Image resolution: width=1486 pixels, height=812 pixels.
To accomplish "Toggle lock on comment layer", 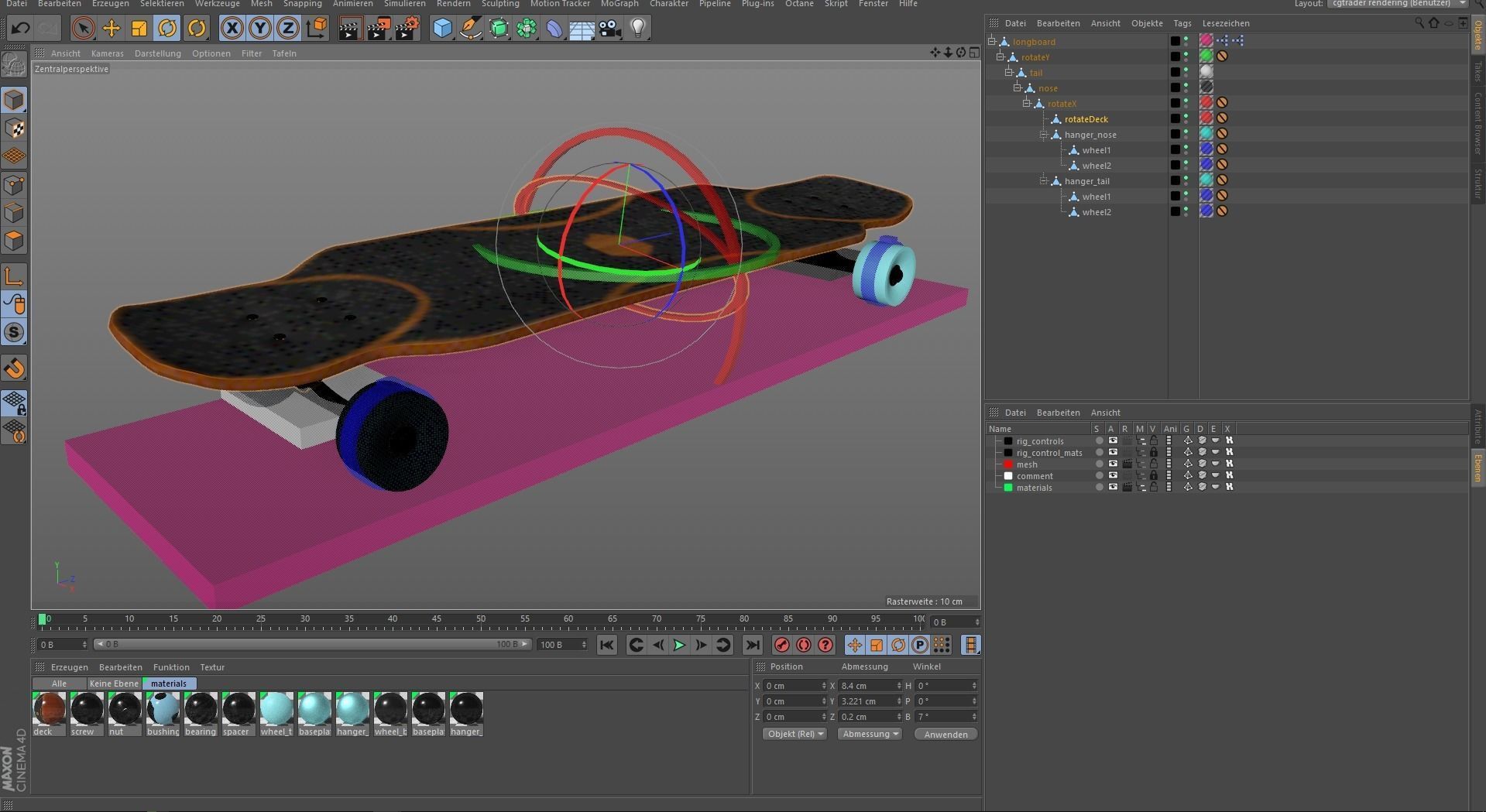I will click(x=1154, y=476).
